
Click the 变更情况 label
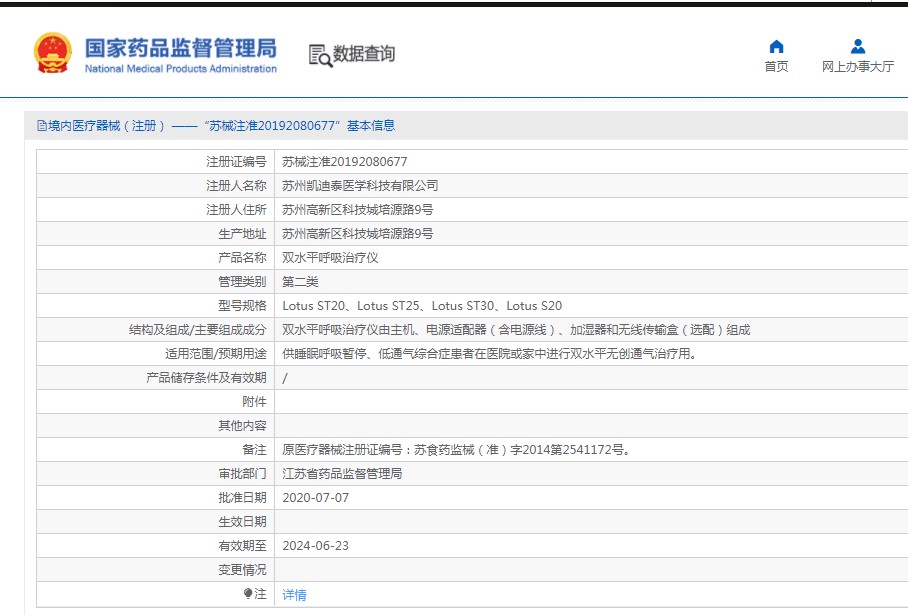click(242, 570)
